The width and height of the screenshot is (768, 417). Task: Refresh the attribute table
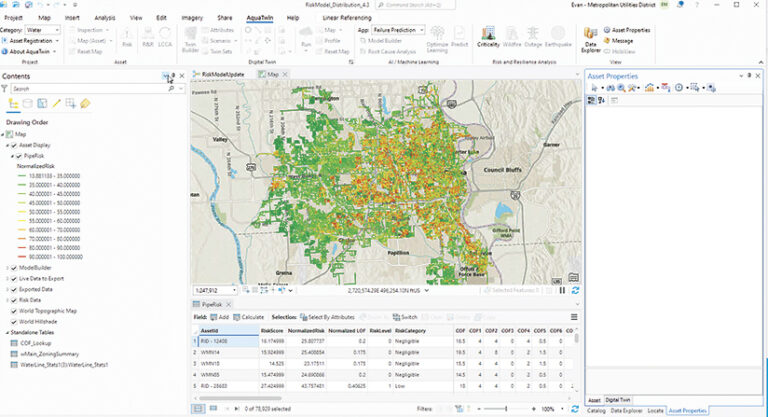[x=575, y=409]
